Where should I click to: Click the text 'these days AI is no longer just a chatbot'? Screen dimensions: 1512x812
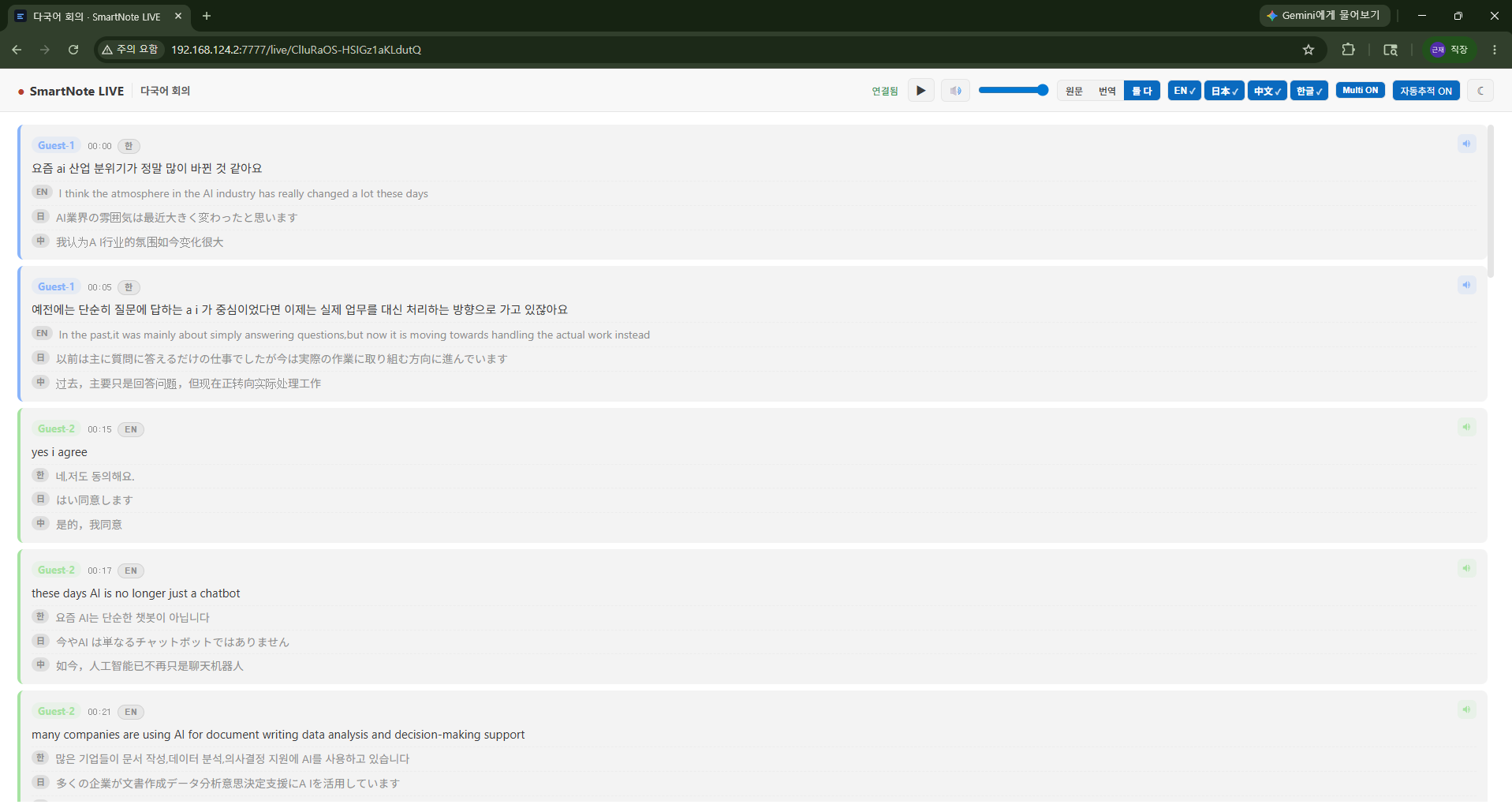[136, 593]
